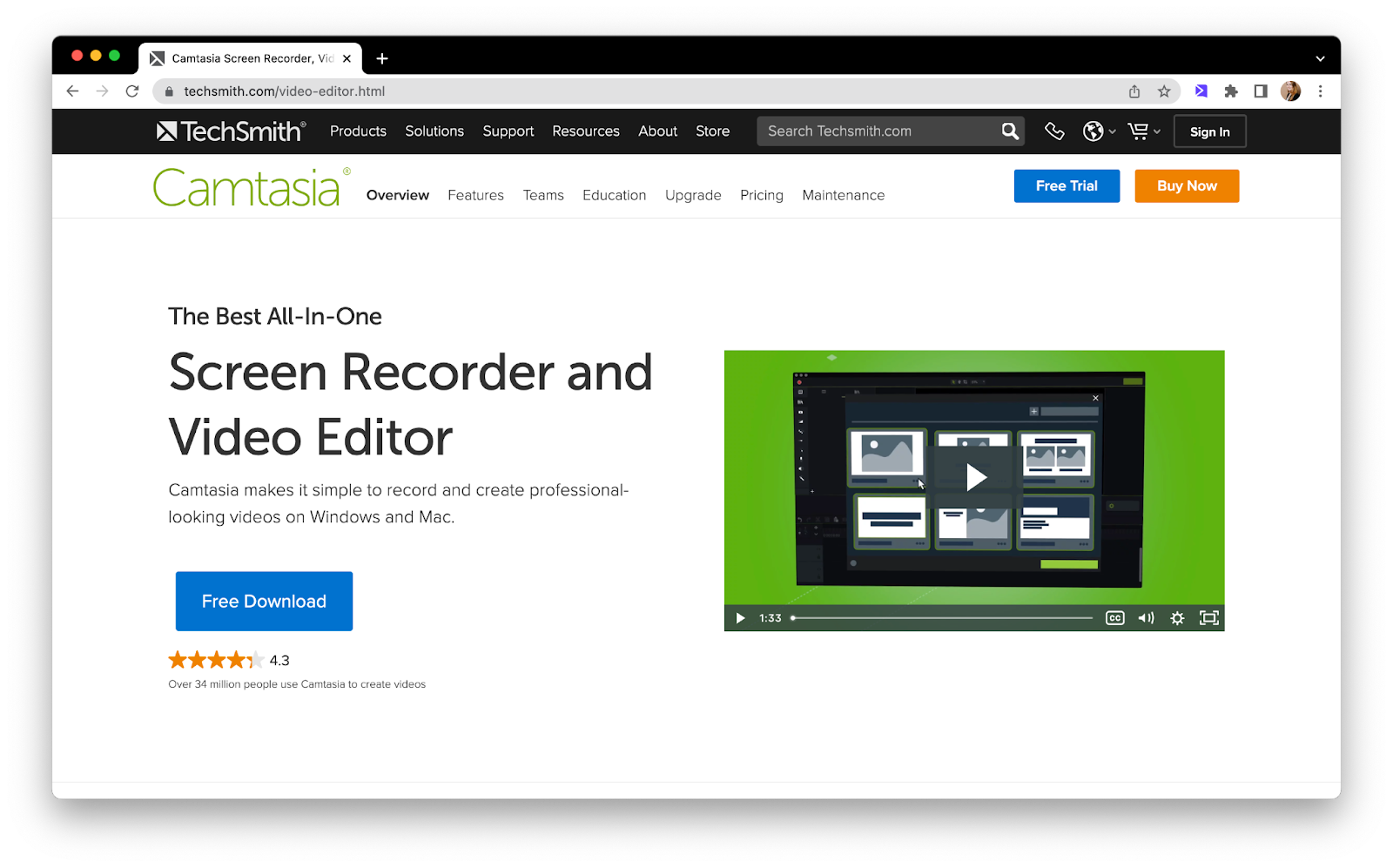Click the Buy Now button
Screen dimensions: 1393x868
[1187, 186]
